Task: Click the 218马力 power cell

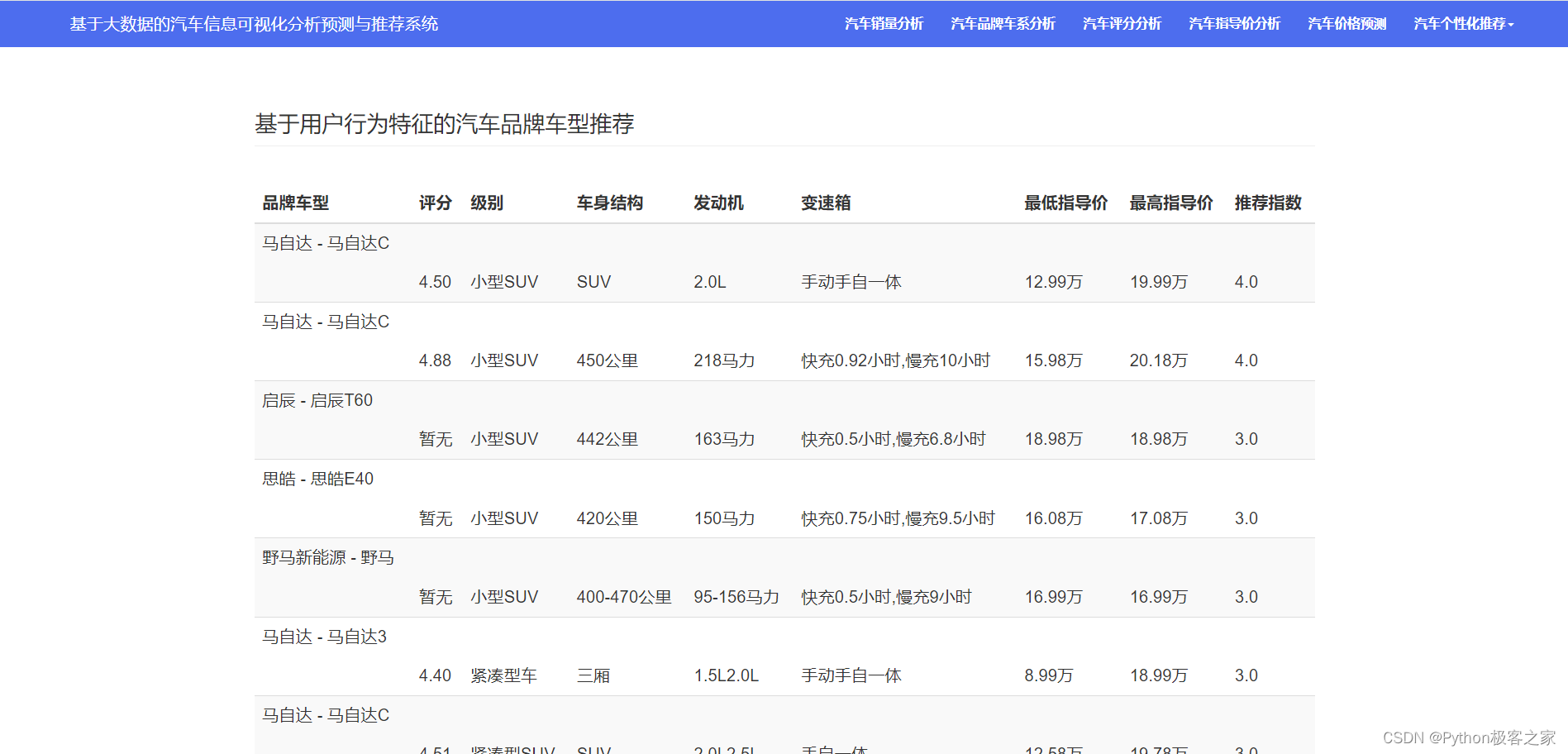Action: 724,360
